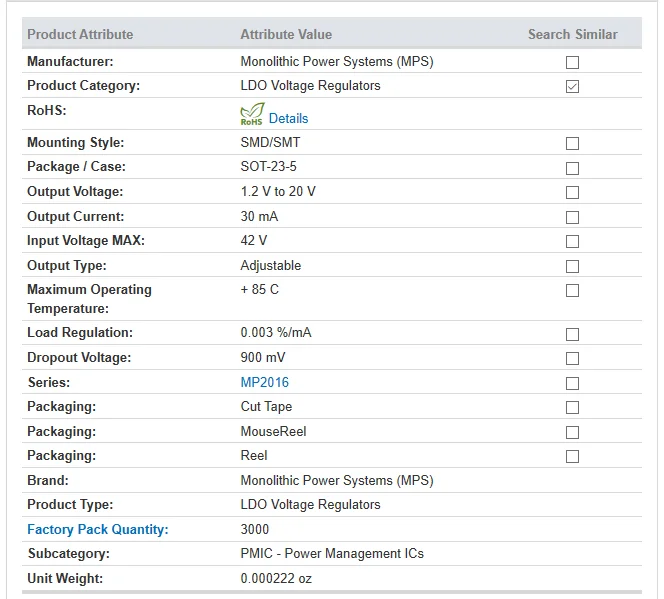The image size is (664, 599).
Task: Check the MouseReel packaging checkbox
Action: (572, 432)
